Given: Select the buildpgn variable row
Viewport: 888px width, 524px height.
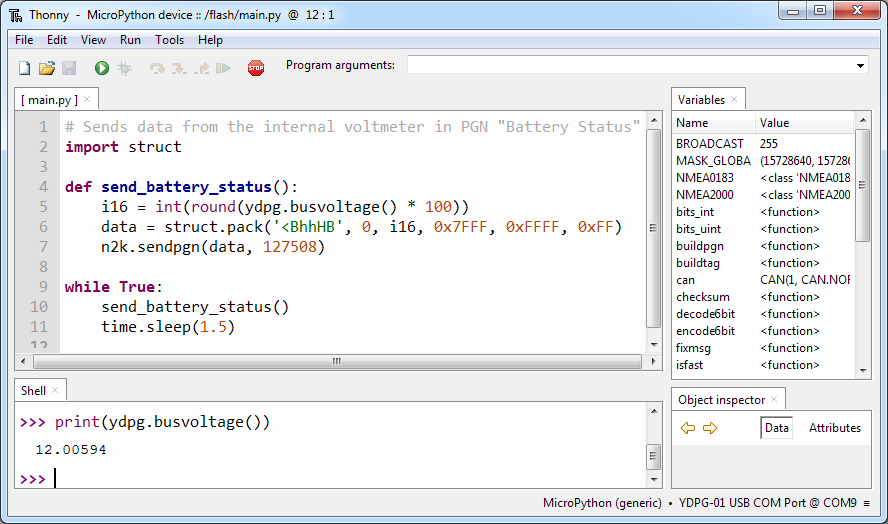Looking at the screenshot, I should click(x=763, y=245).
